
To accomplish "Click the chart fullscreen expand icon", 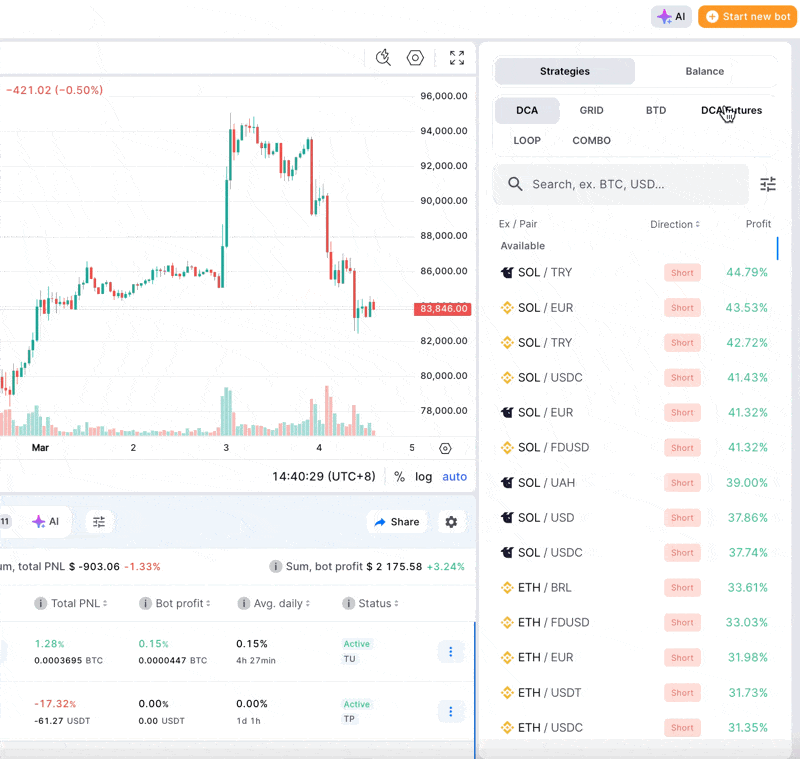I will coord(457,58).
